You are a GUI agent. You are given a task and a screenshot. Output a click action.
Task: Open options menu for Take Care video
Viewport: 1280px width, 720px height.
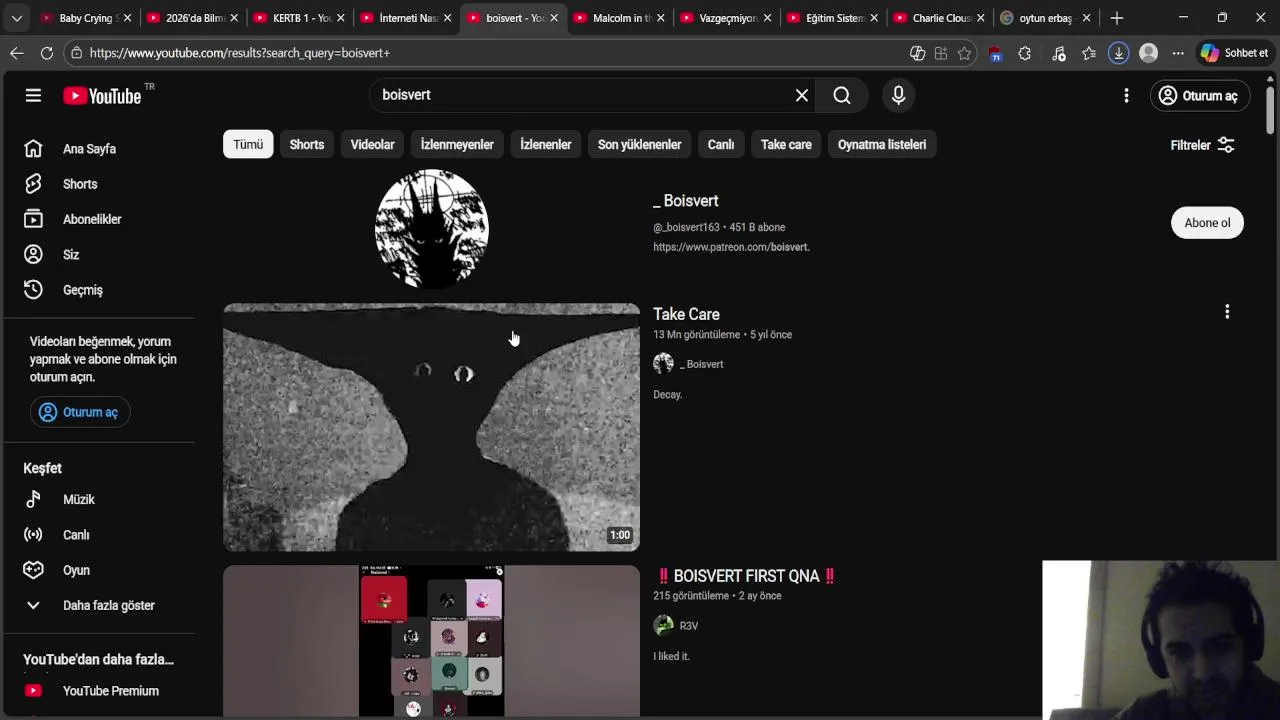1227,312
